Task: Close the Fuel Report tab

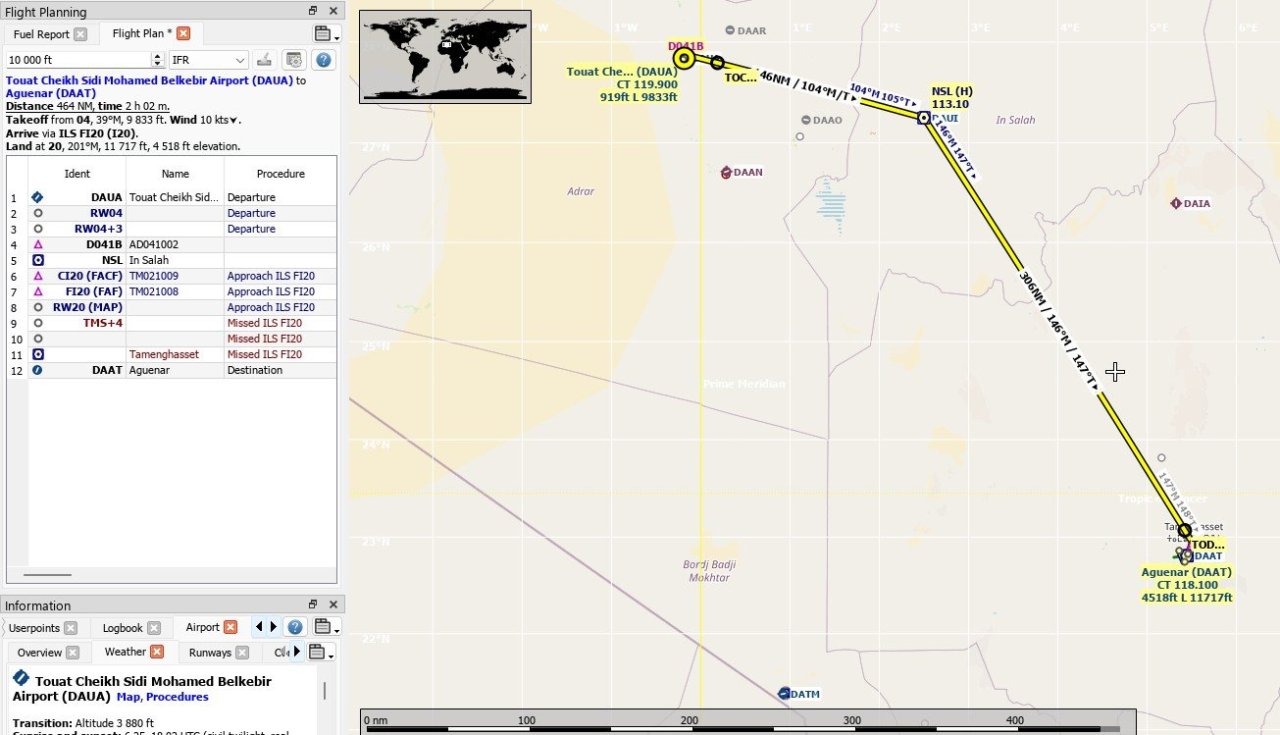Action: point(81,34)
